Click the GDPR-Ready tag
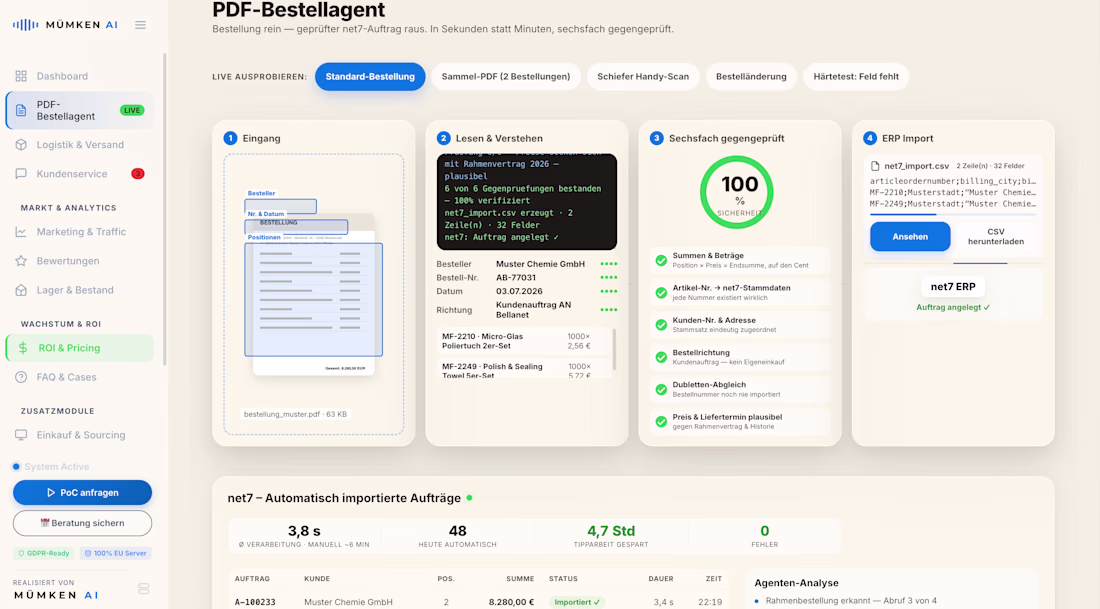1100x609 pixels. 43,553
